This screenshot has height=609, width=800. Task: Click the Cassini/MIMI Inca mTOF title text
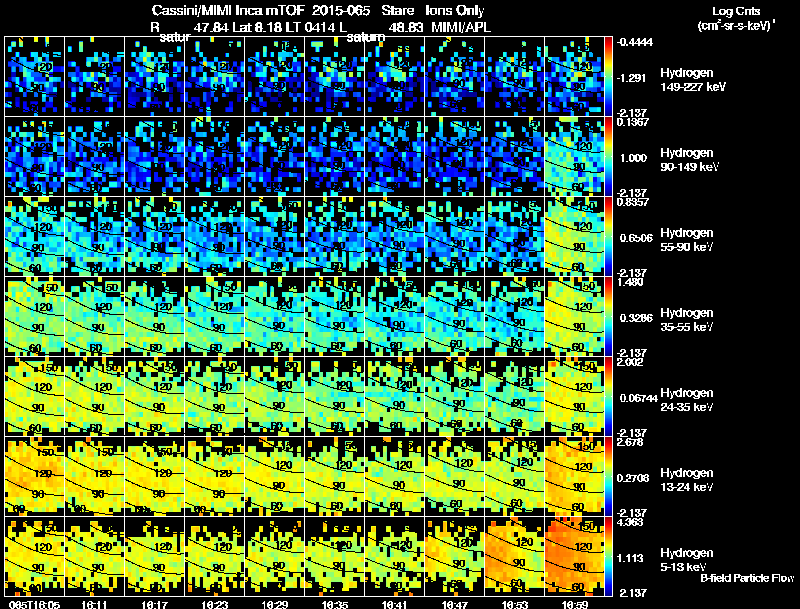[228, 11]
